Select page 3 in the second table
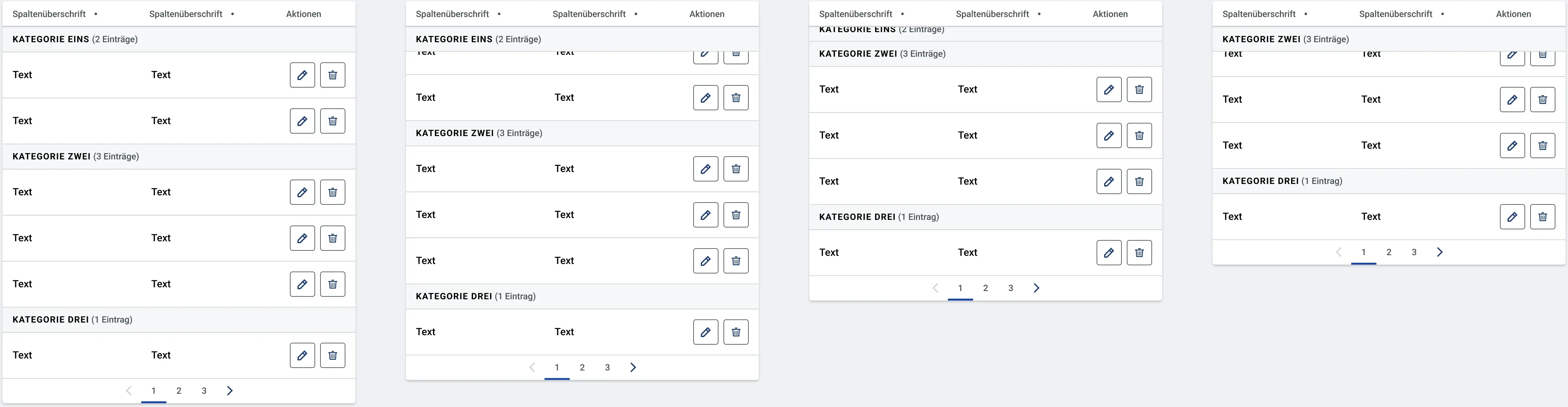This screenshot has height=407, width=1568. click(x=608, y=367)
